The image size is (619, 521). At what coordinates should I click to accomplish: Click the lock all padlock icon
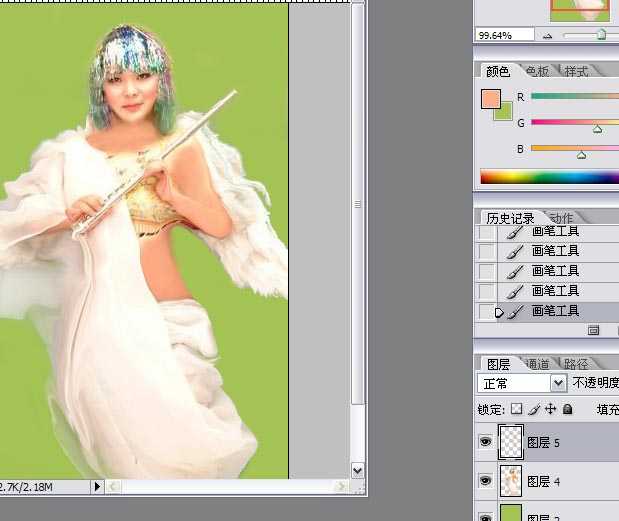pos(567,409)
